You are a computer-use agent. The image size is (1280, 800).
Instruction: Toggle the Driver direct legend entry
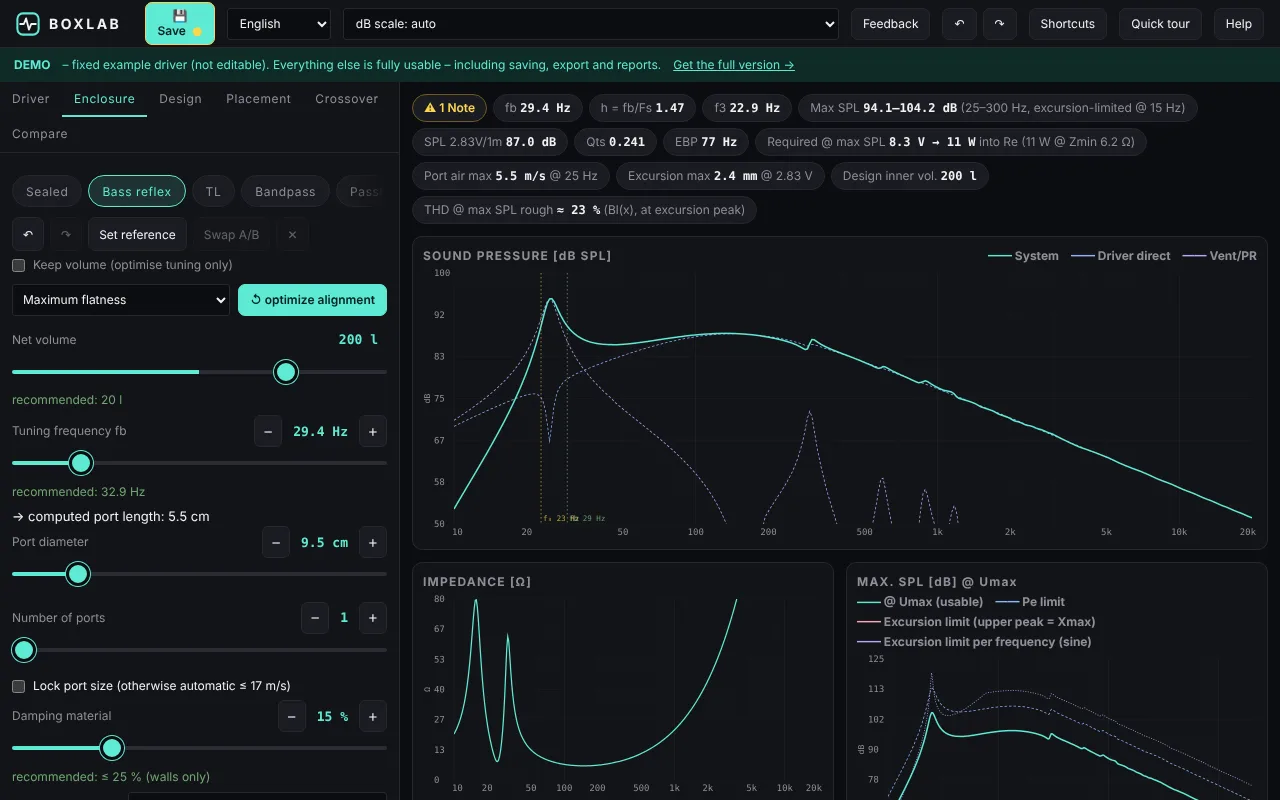click(x=1121, y=256)
